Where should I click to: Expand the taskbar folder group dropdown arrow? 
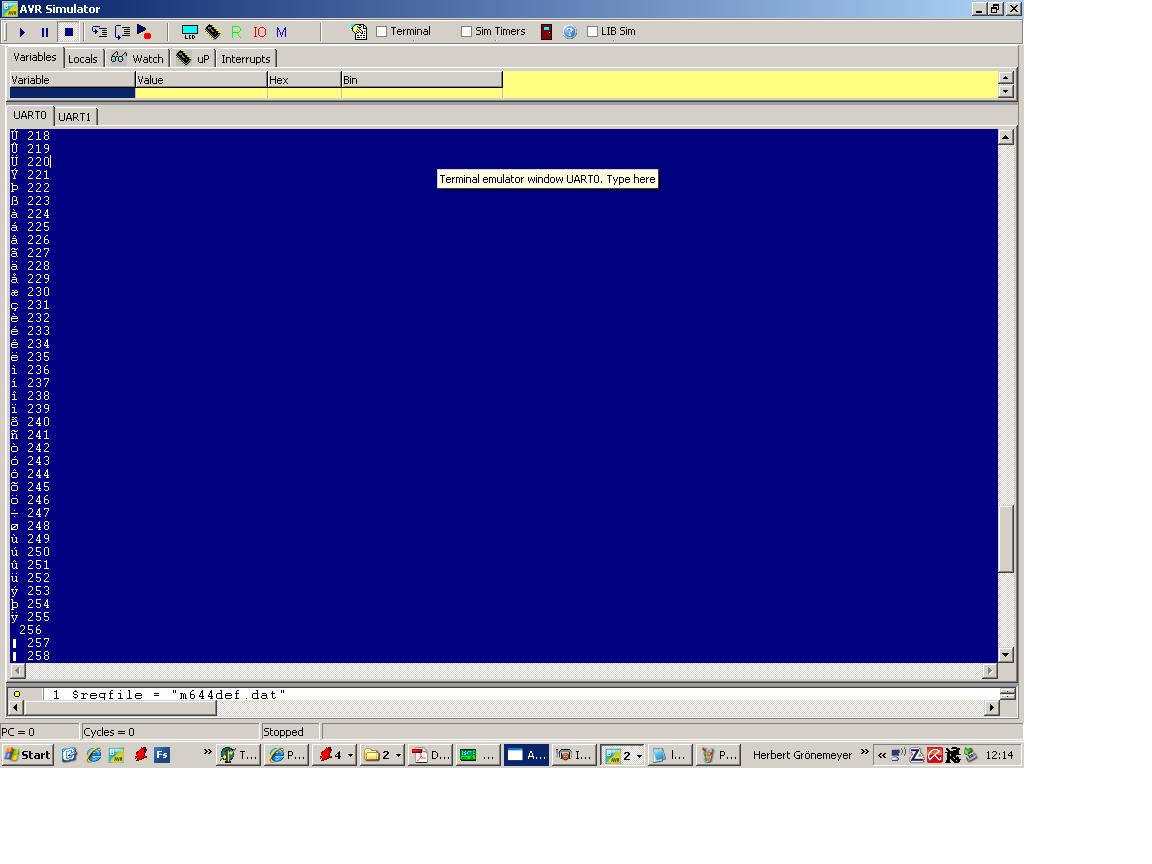click(x=397, y=756)
